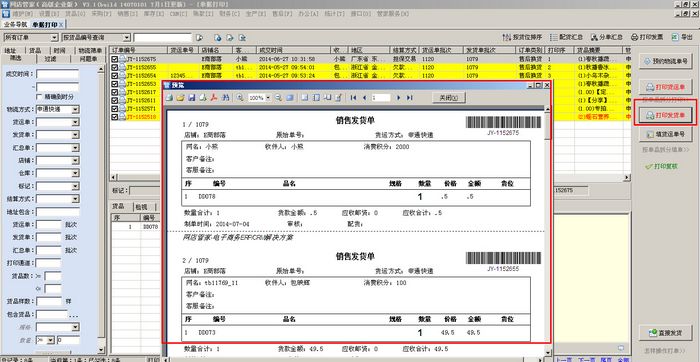700x362 pixels.
Task: Click the full screen icon in preview toolbar
Action: click(290, 97)
